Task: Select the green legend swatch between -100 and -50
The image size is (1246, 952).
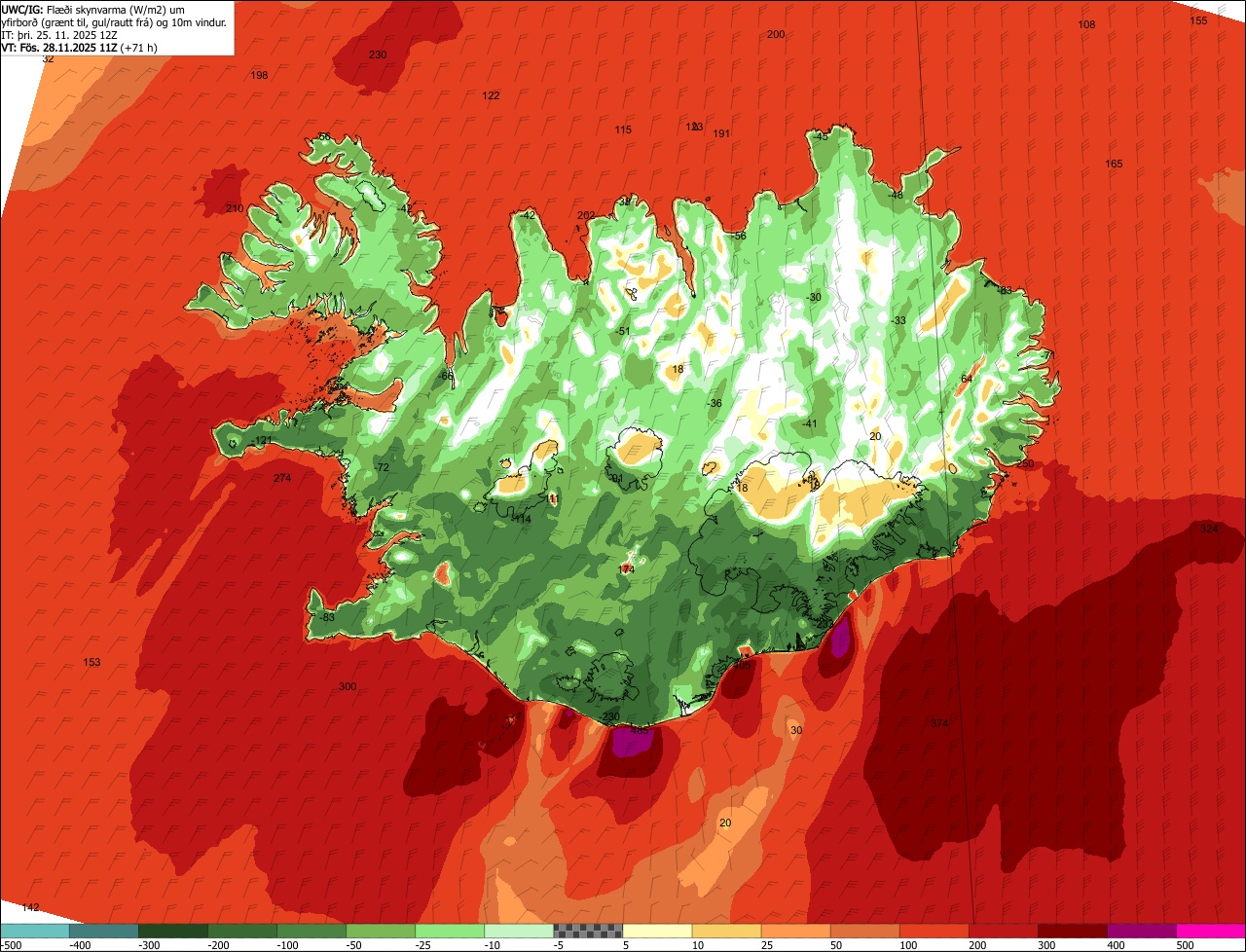Action: [x=311, y=931]
